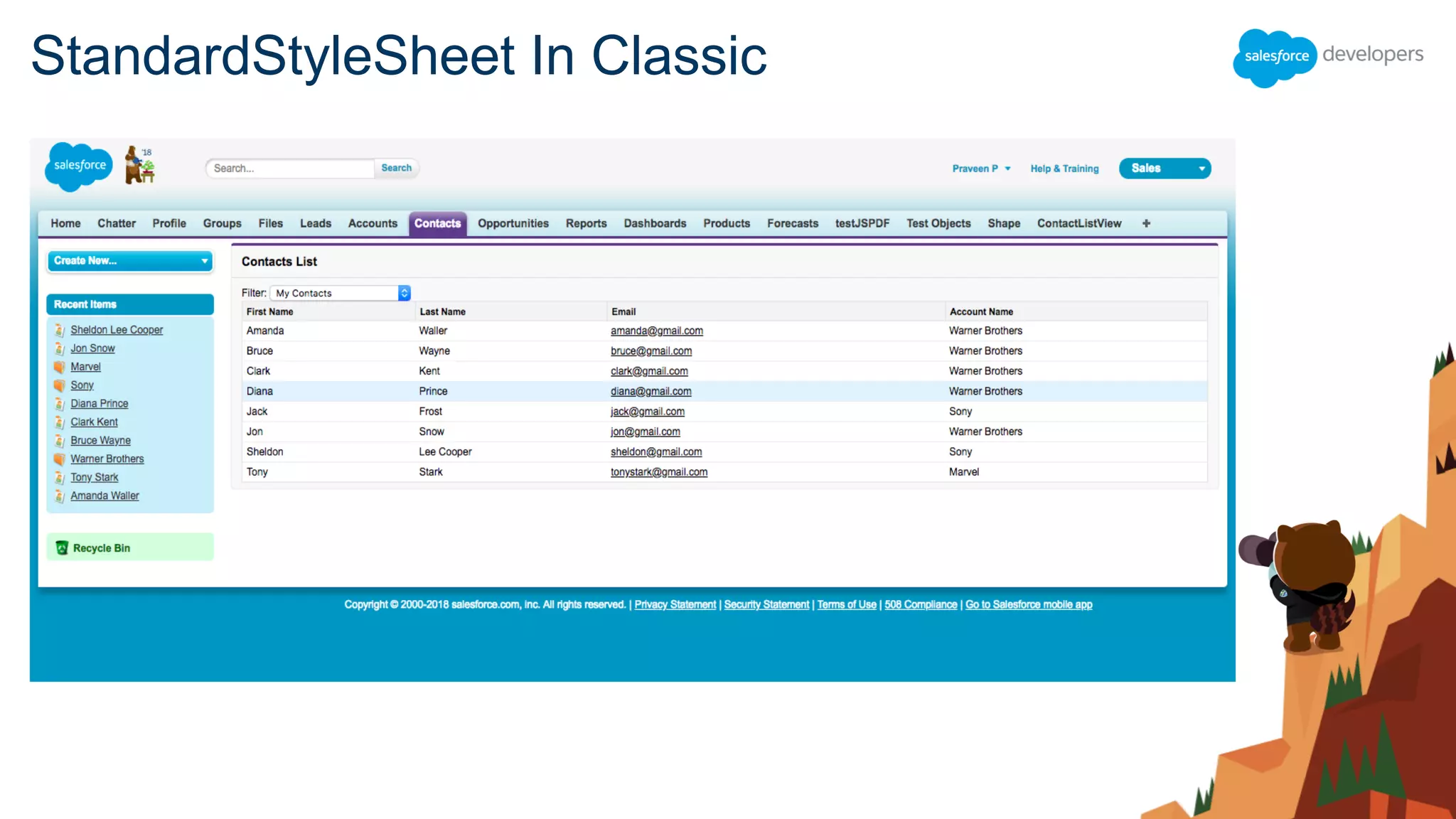
Task: Go to the Home tab
Action: click(x=65, y=223)
